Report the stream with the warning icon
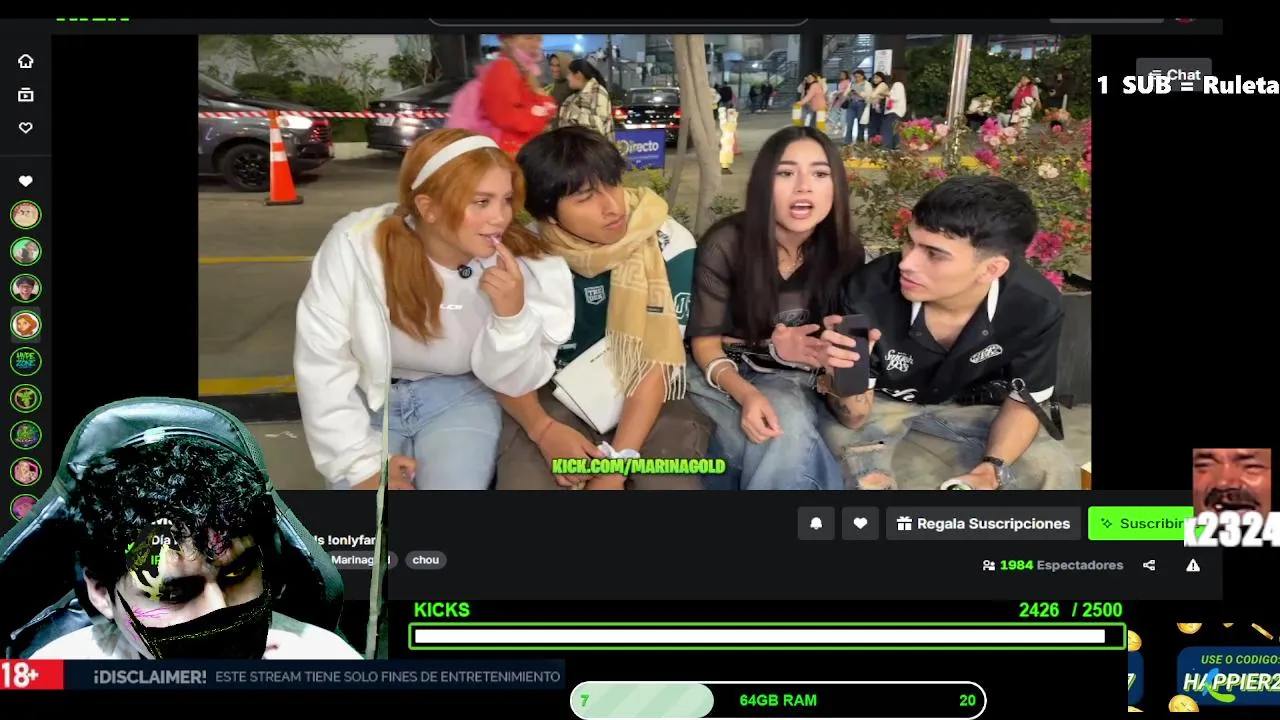The width and height of the screenshot is (1280, 720). (1193, 565)
